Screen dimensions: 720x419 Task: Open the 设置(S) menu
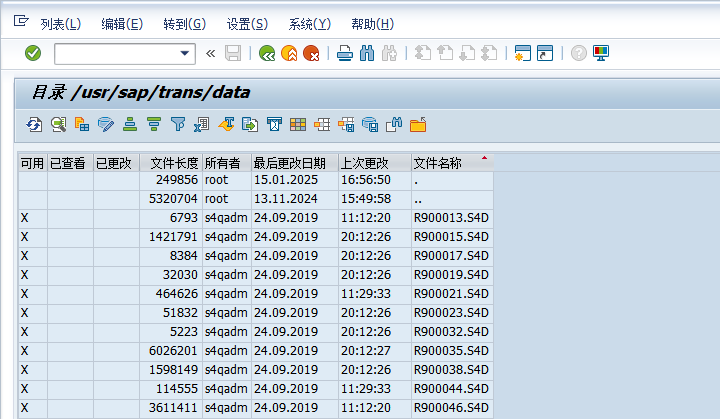(247, 24)
